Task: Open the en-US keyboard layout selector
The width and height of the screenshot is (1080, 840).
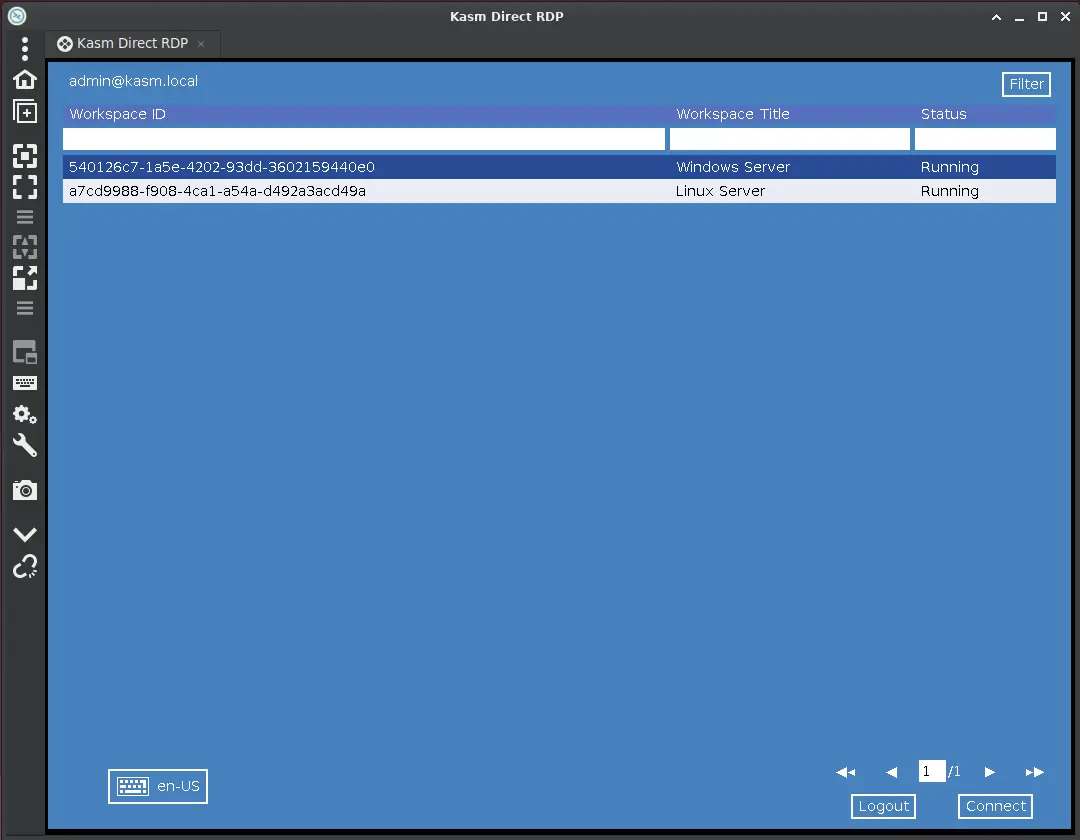Action: click(x=158, y=786)
